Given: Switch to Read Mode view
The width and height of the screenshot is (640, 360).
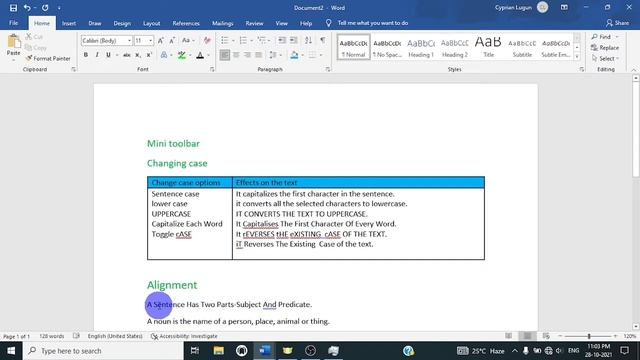Looking at the screenshot, I should tap(509, 336).
